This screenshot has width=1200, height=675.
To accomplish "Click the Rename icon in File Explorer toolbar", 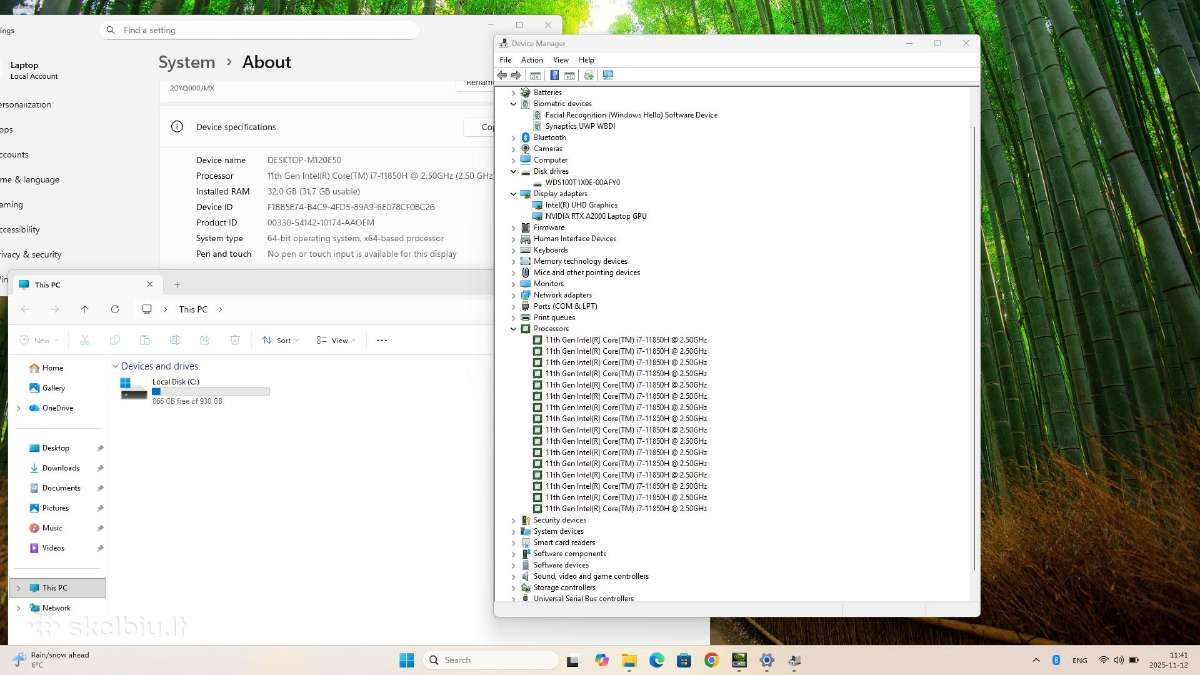I will [175, 340].
